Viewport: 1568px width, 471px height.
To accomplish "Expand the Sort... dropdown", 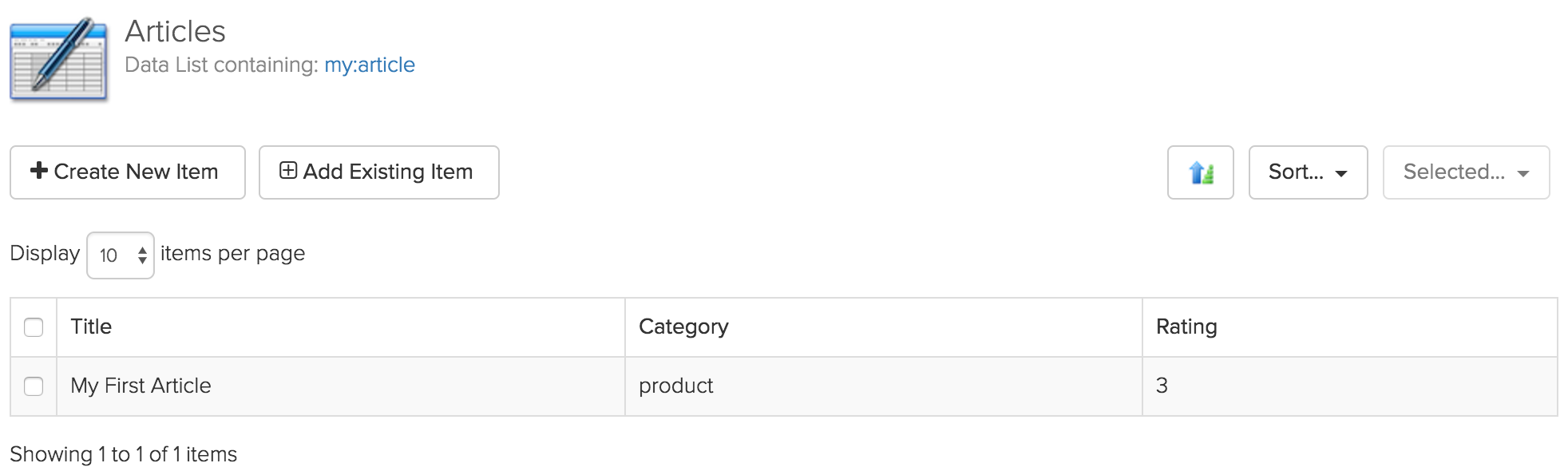I will (1308, 172).
